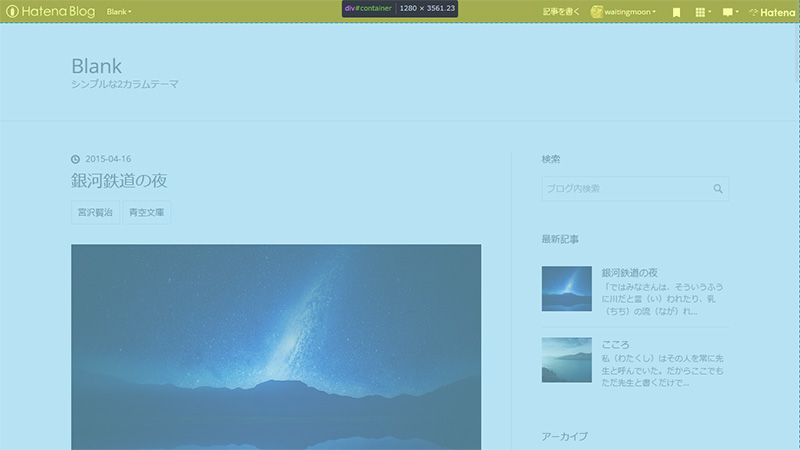The height and width of the screenshot is (450, 800).
Task: Click the Milky Way article image
Action: [x=276, y=347]
